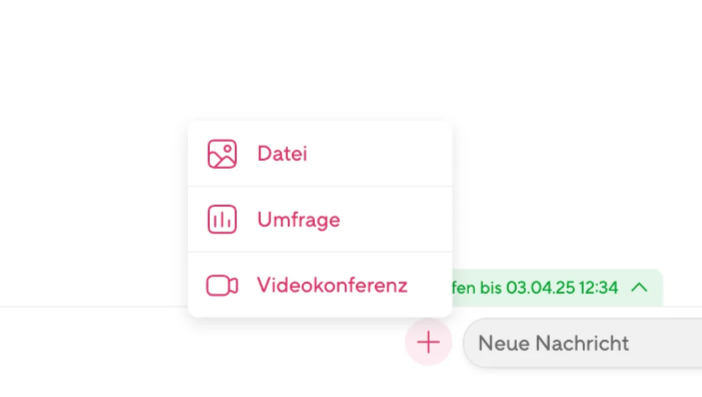Click the camera icon beside Videokonferenz
Viewport: 702px width, 397px height.
coord(222,285)
